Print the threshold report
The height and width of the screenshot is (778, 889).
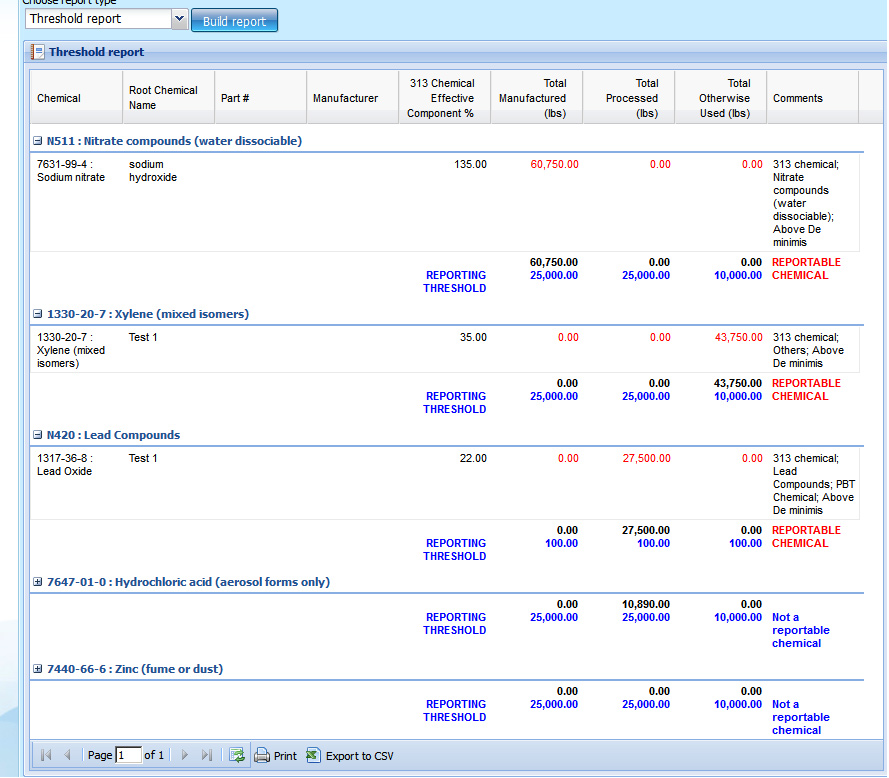(275, 756)
